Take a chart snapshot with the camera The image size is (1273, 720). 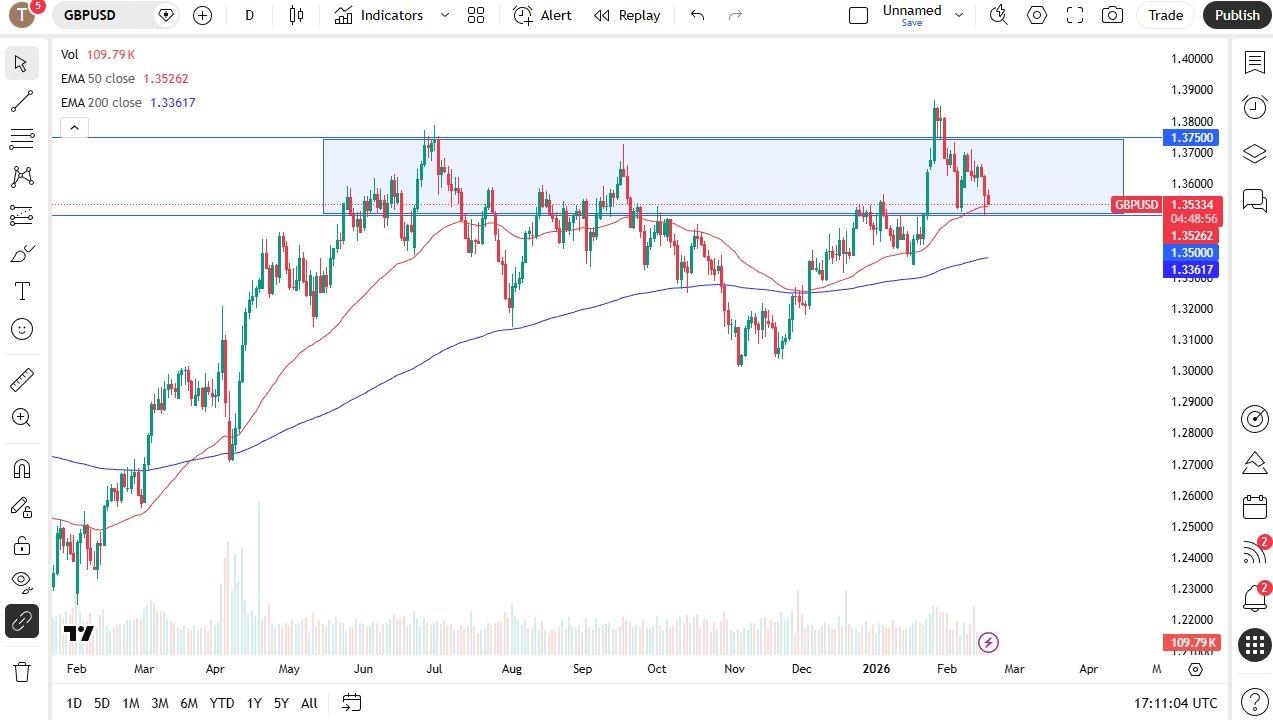1111,15
